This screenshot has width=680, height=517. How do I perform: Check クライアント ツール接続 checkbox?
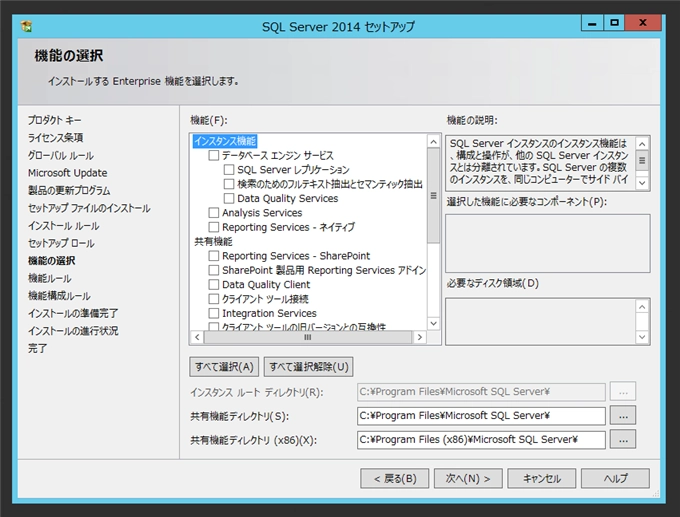(x=213, y=299)
